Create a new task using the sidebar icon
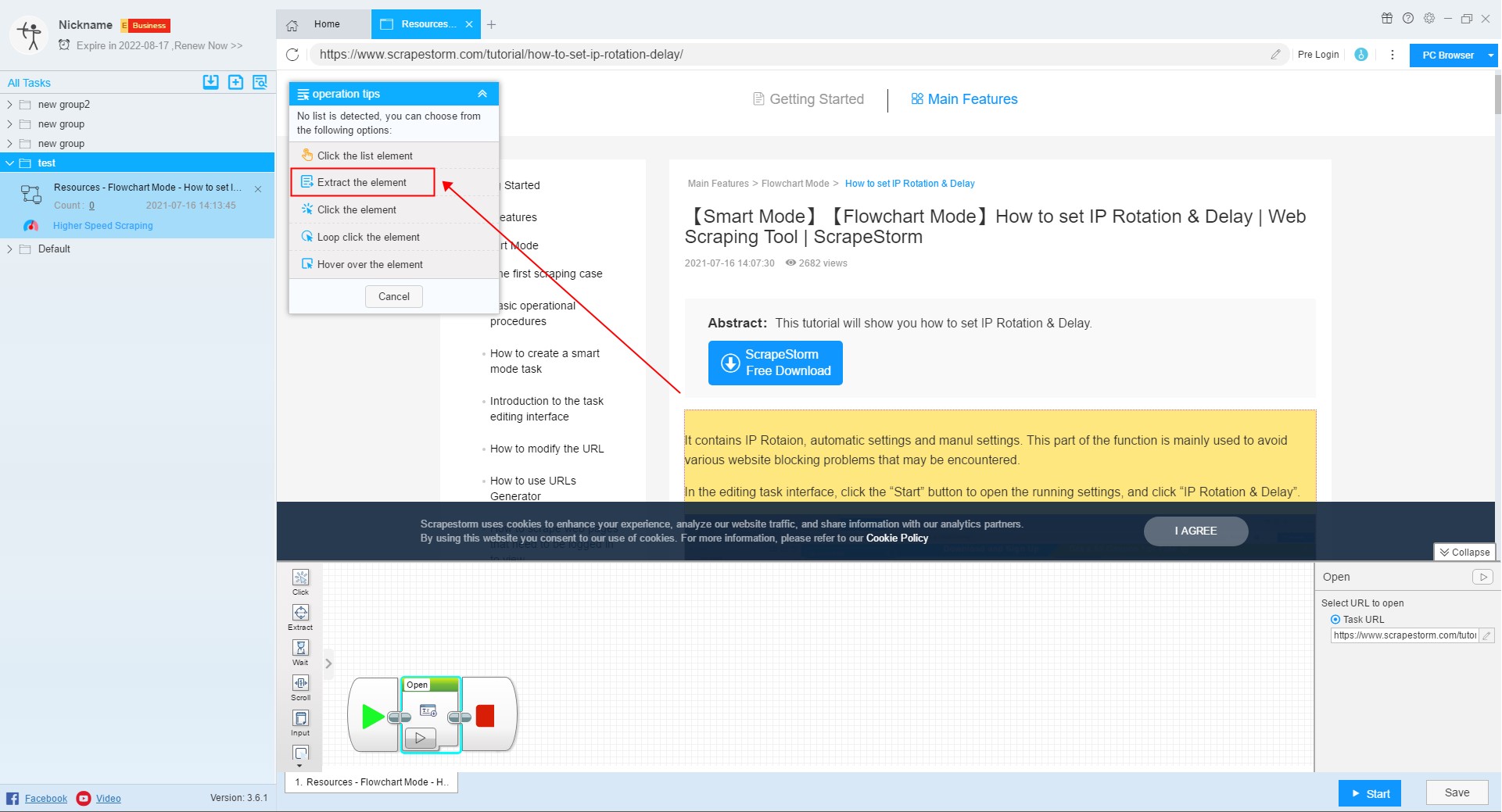 (235, 82)
